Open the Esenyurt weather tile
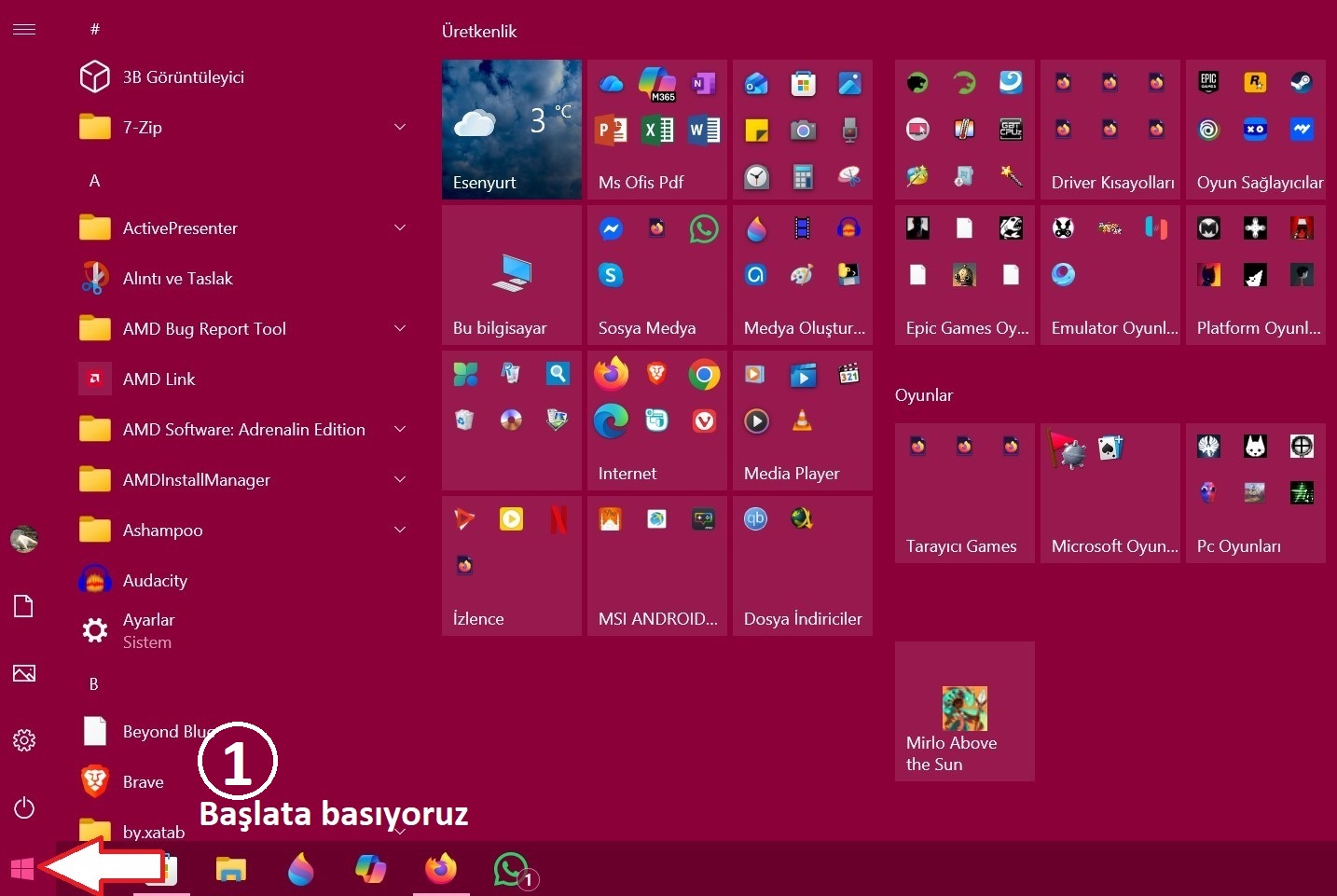1337x896 pixels. 512,130
